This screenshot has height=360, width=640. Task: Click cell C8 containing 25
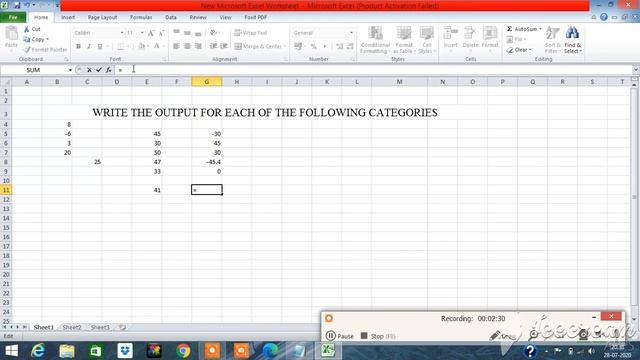[x=87, y=162]
